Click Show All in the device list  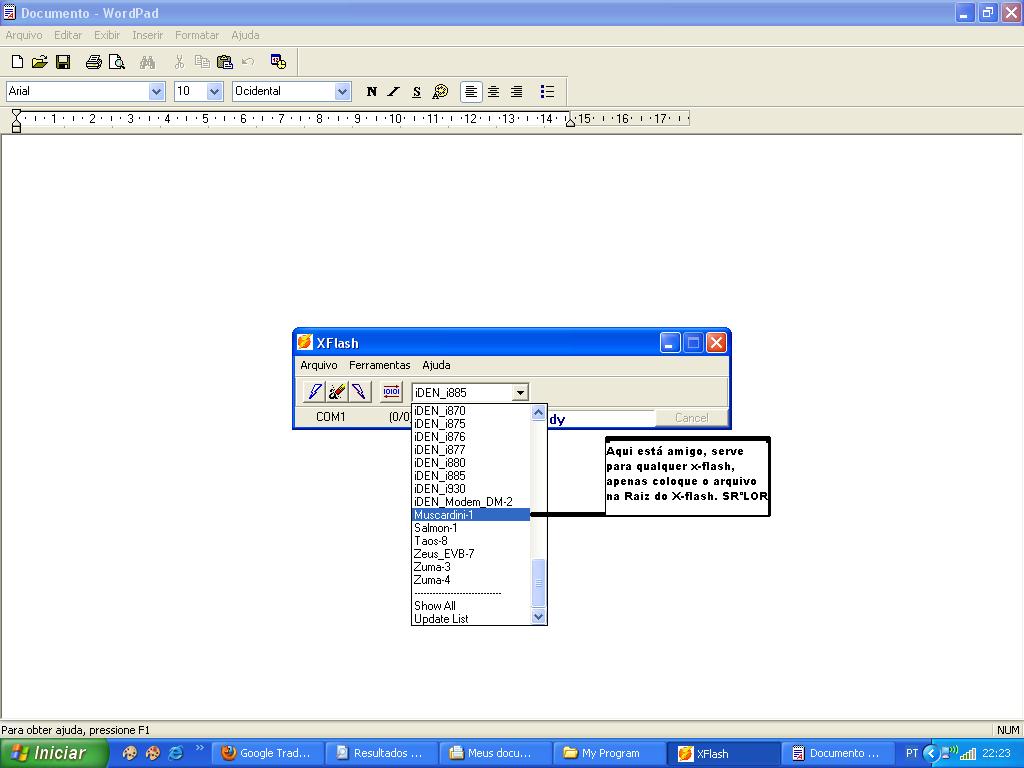click(471, 605)
